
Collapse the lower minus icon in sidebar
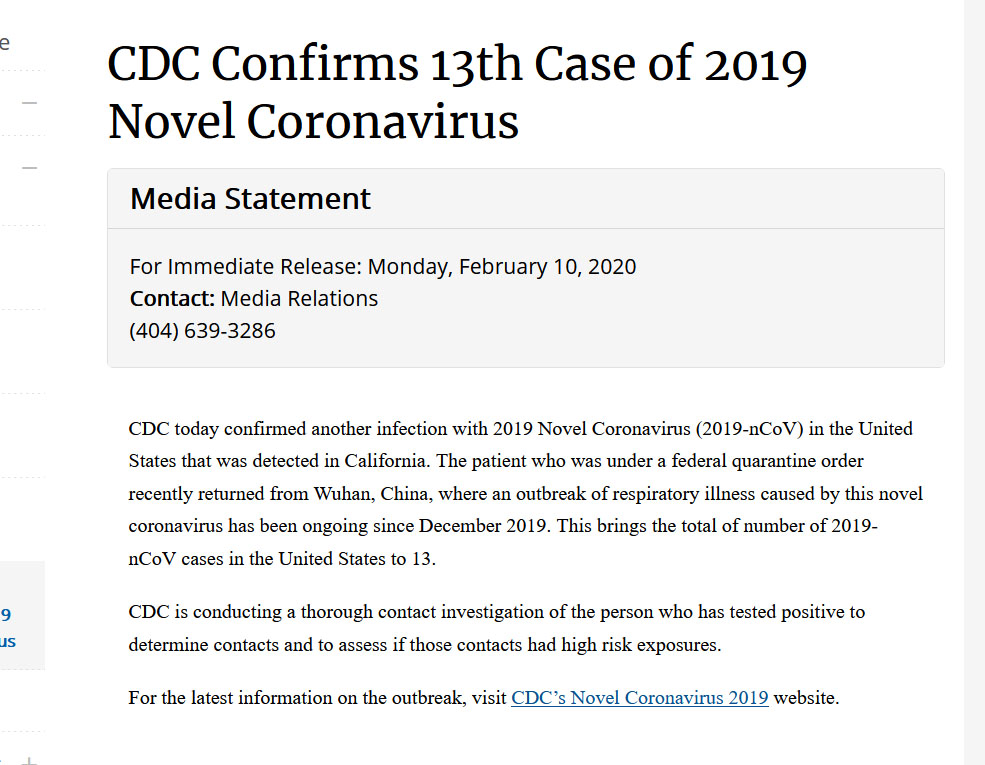(x=30, y=168)
